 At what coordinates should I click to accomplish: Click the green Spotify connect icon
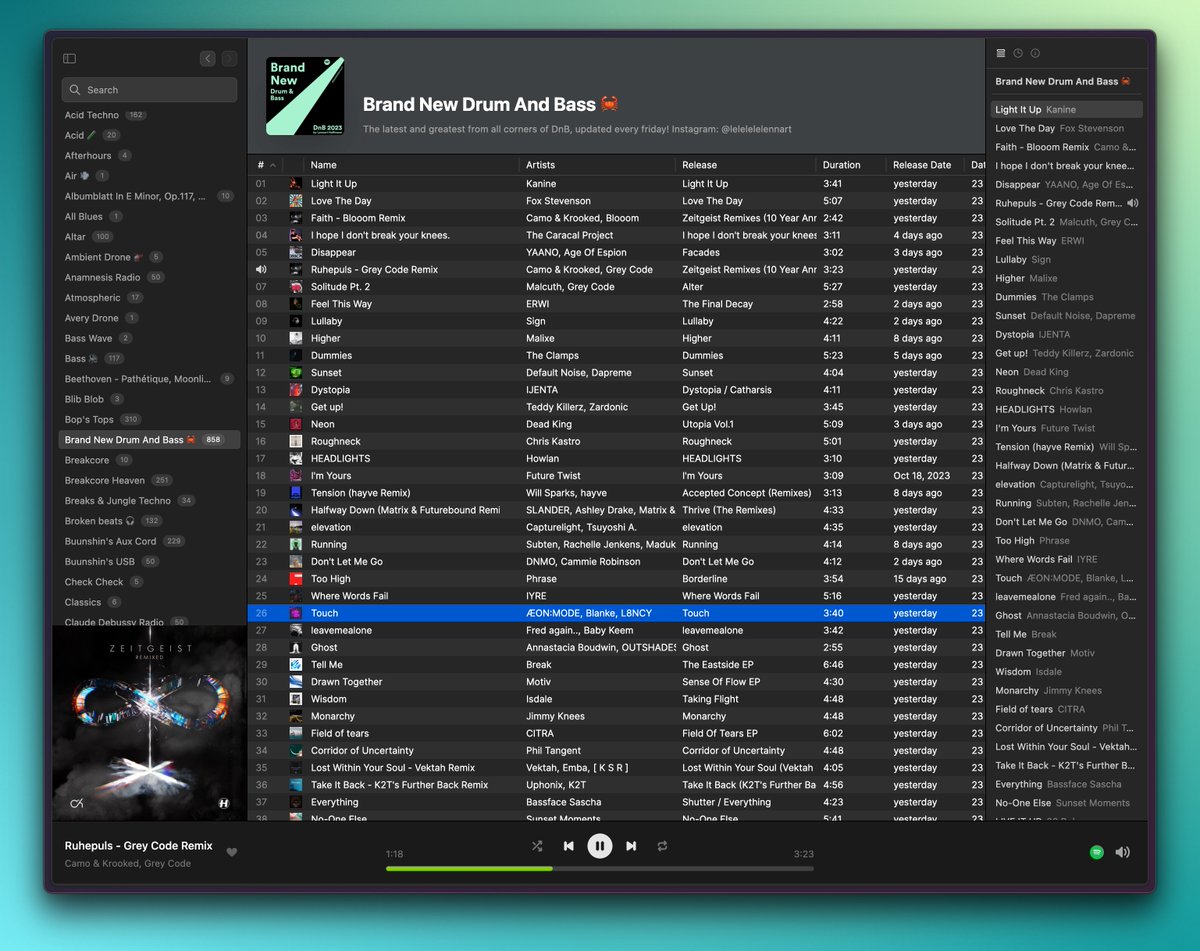[1097, 852]
